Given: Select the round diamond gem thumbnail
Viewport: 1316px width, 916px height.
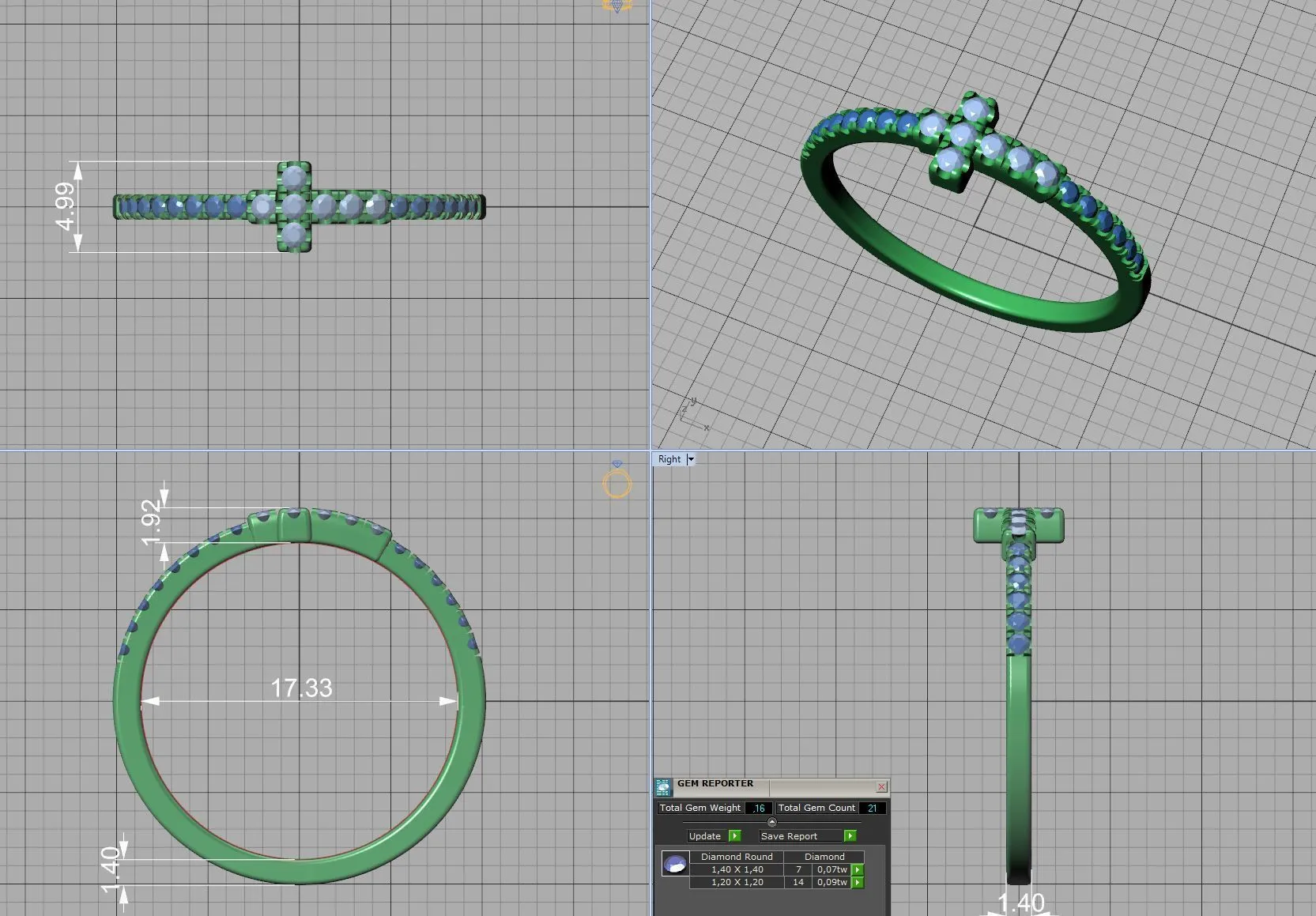Looking at the screenshot, I should coord(675,864).
